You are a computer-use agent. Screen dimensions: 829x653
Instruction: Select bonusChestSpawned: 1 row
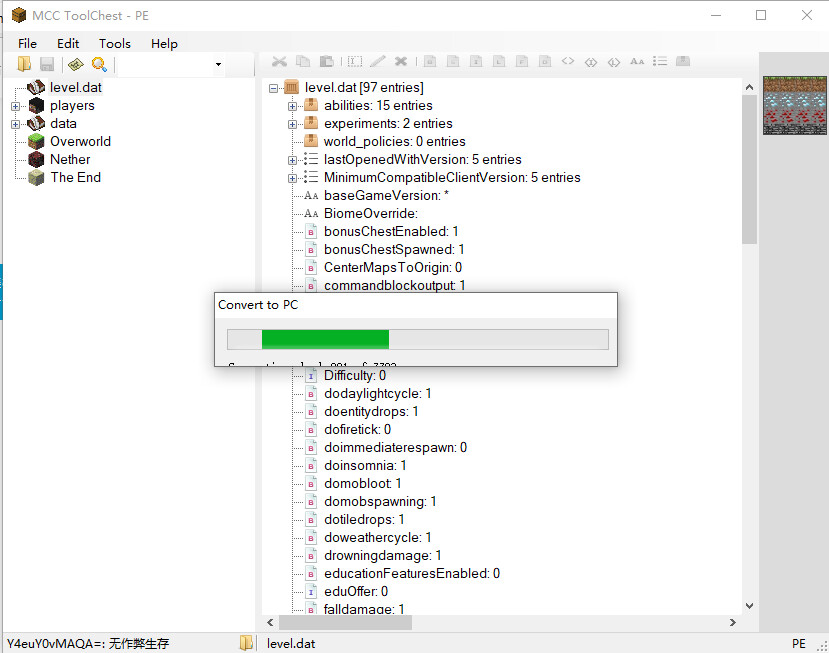click(394, 249)
